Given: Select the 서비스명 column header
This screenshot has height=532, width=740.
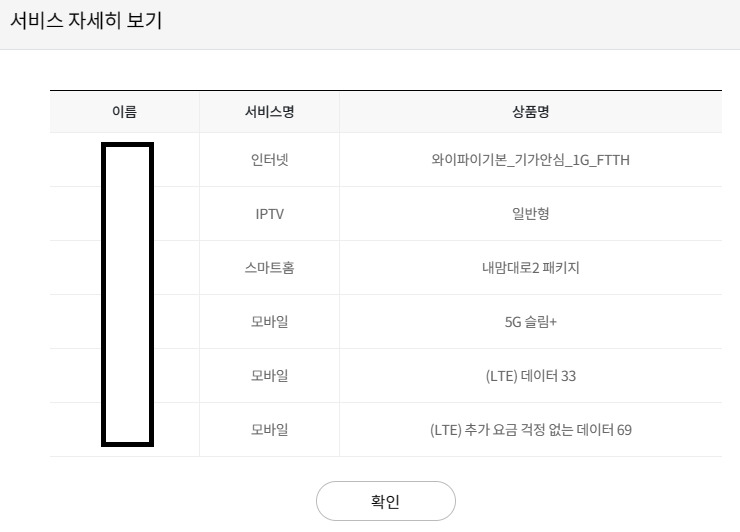Looking at the screenshot, I should 269,112.
